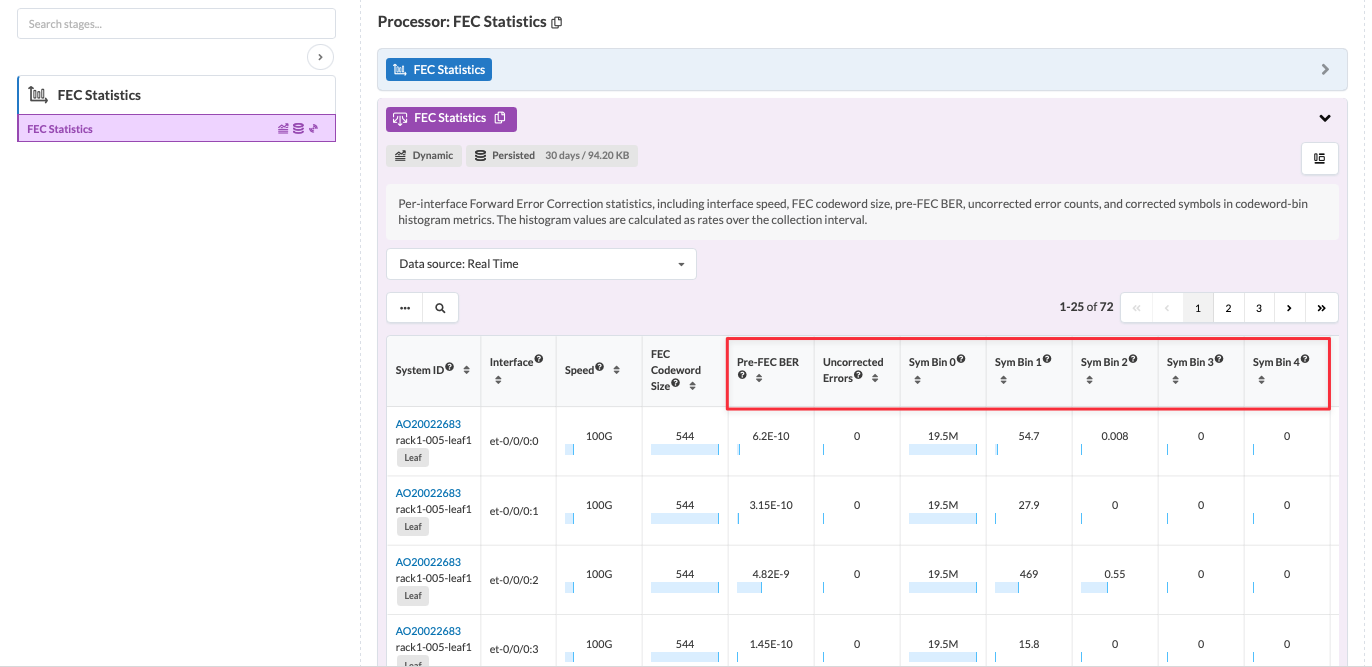The width and height of the screenshot is (1372, 667).
Task: Show help for Interface column
Action: (x=539, y=360)
